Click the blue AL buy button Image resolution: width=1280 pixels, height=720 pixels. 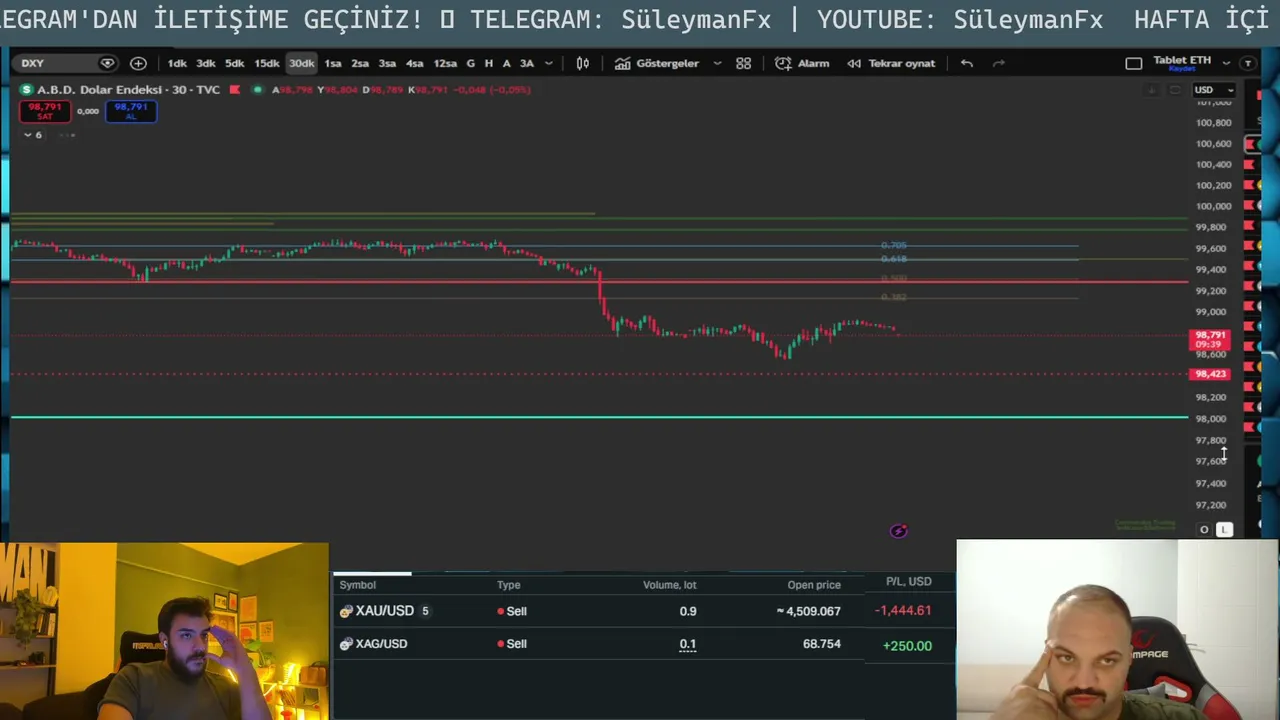131,111
